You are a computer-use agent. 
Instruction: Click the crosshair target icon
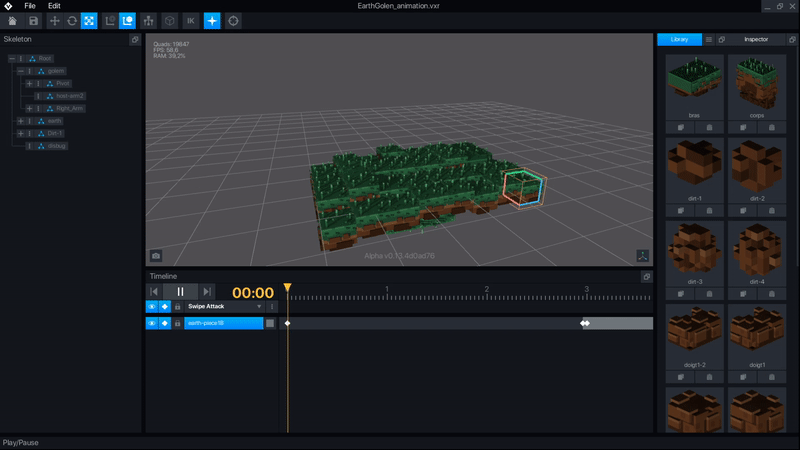(x=233, y=21)
